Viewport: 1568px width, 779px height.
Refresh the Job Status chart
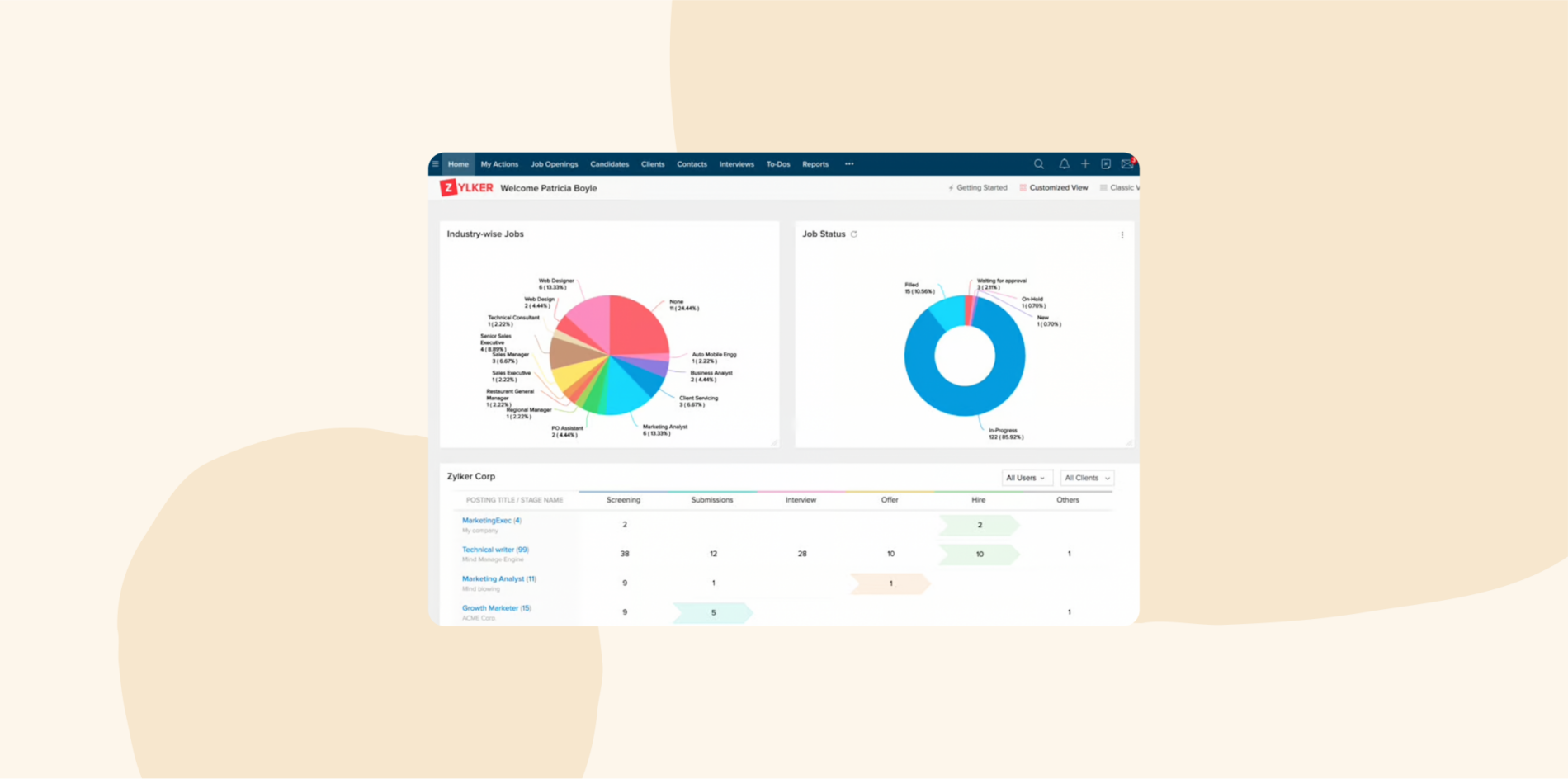854,234
